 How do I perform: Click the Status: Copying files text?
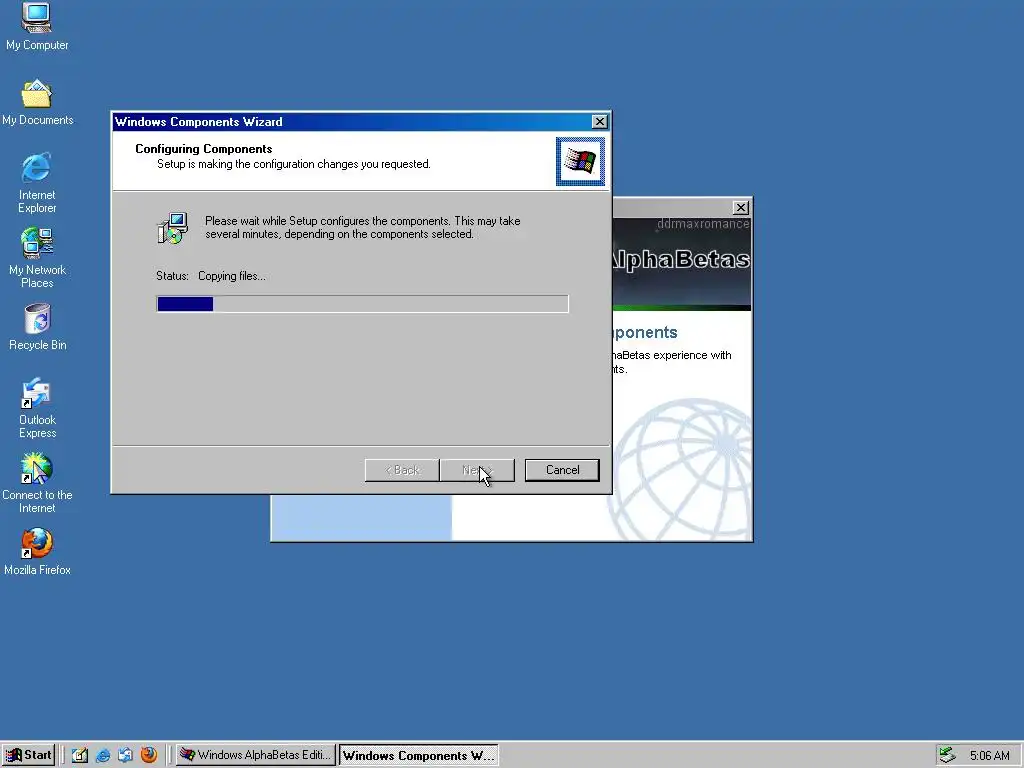[211, 276]
